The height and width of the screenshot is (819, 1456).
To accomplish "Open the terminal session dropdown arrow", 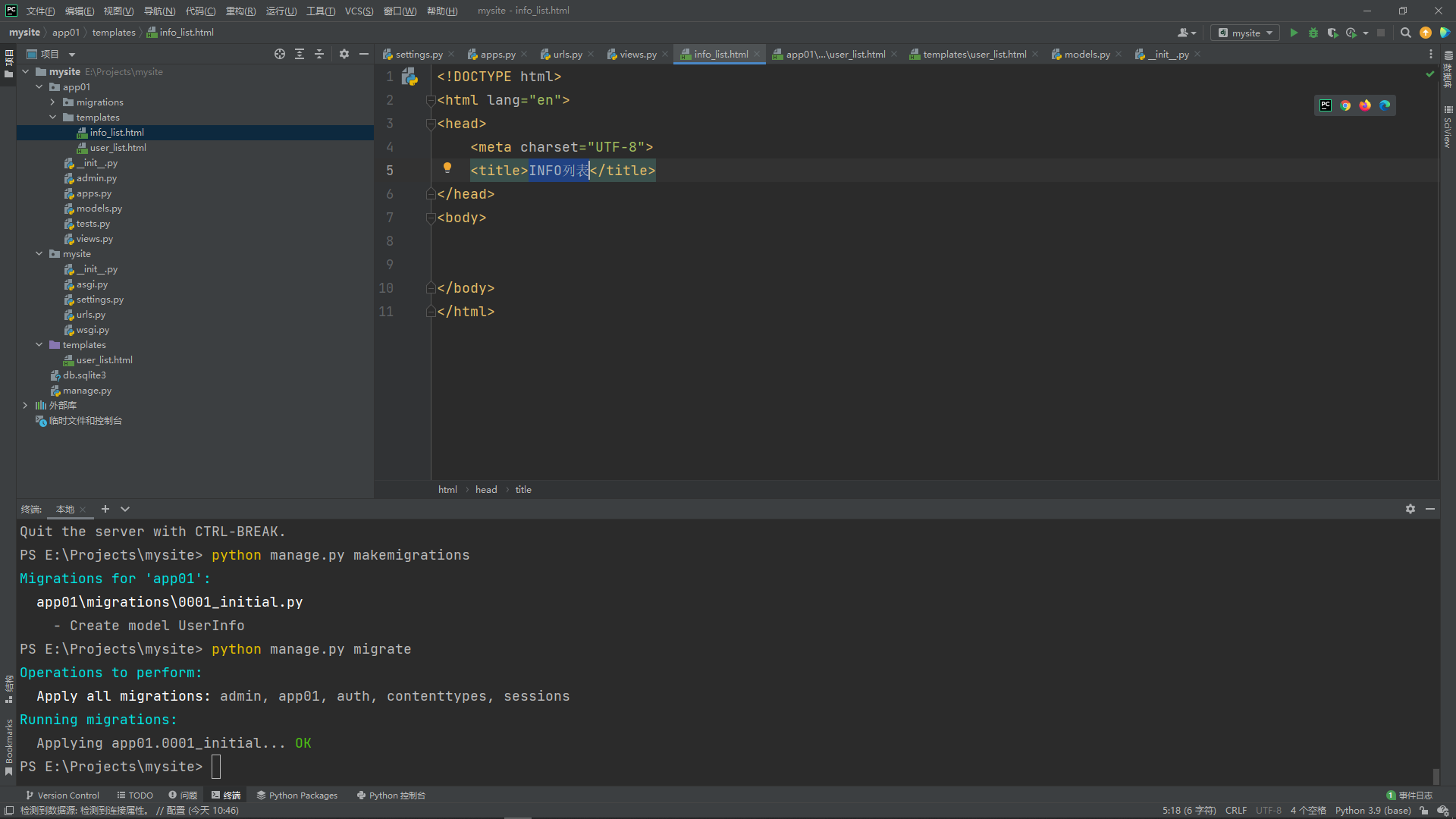I will coord(125,509).
